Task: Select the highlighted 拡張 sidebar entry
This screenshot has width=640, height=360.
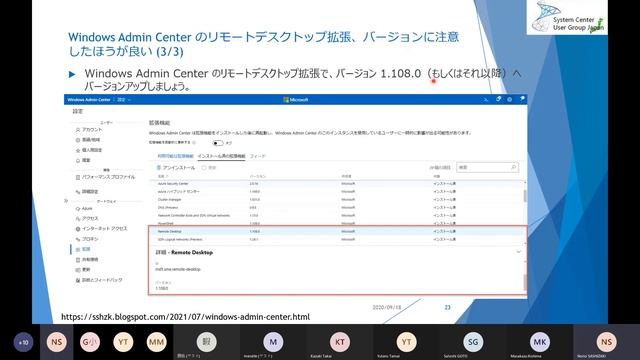Action: click(x=83, y=249)
